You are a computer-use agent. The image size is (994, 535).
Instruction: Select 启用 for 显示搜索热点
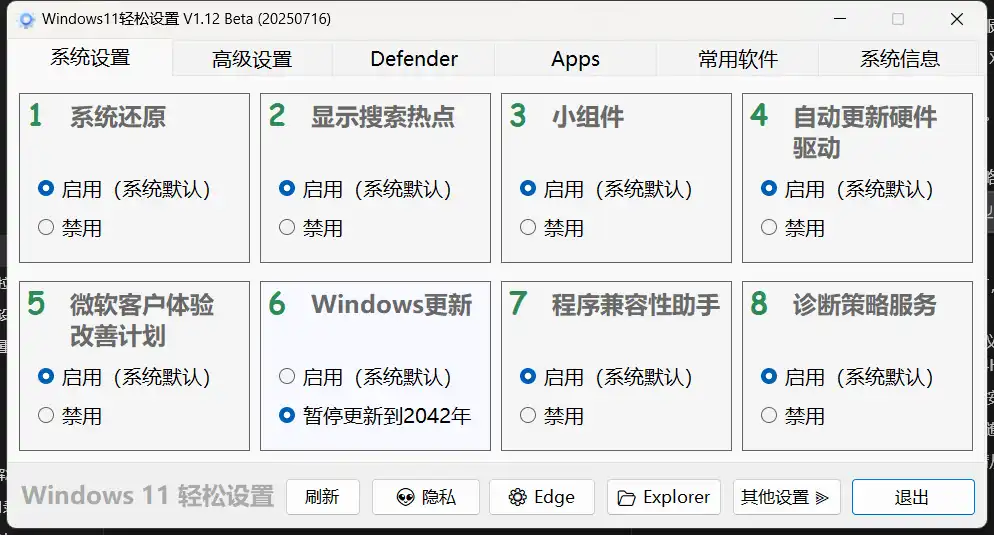365,189
